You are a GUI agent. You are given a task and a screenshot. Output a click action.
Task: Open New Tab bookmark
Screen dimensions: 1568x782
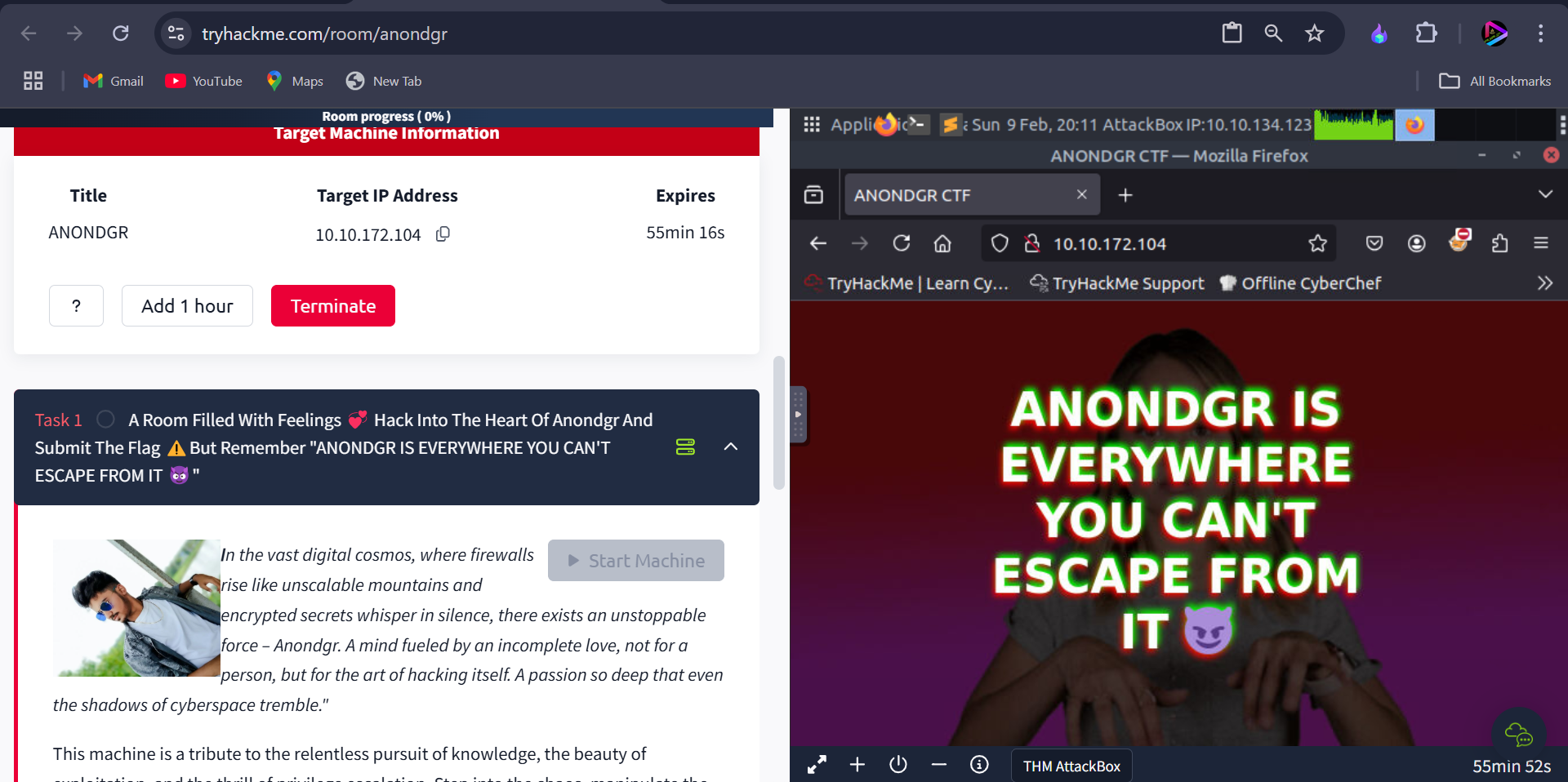(x=384, y=81)
